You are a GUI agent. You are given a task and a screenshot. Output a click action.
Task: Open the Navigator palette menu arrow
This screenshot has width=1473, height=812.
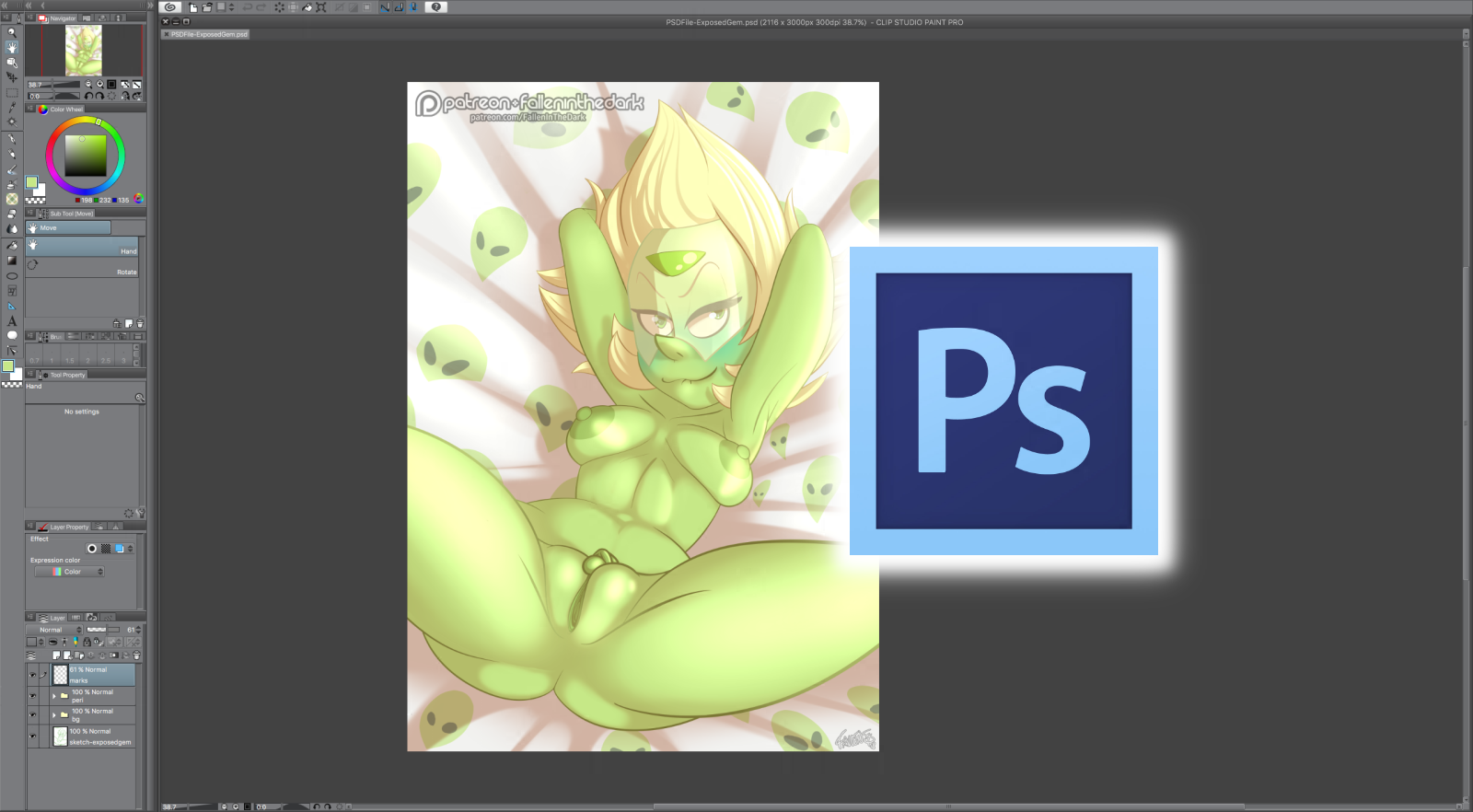(x=30, y=17)
